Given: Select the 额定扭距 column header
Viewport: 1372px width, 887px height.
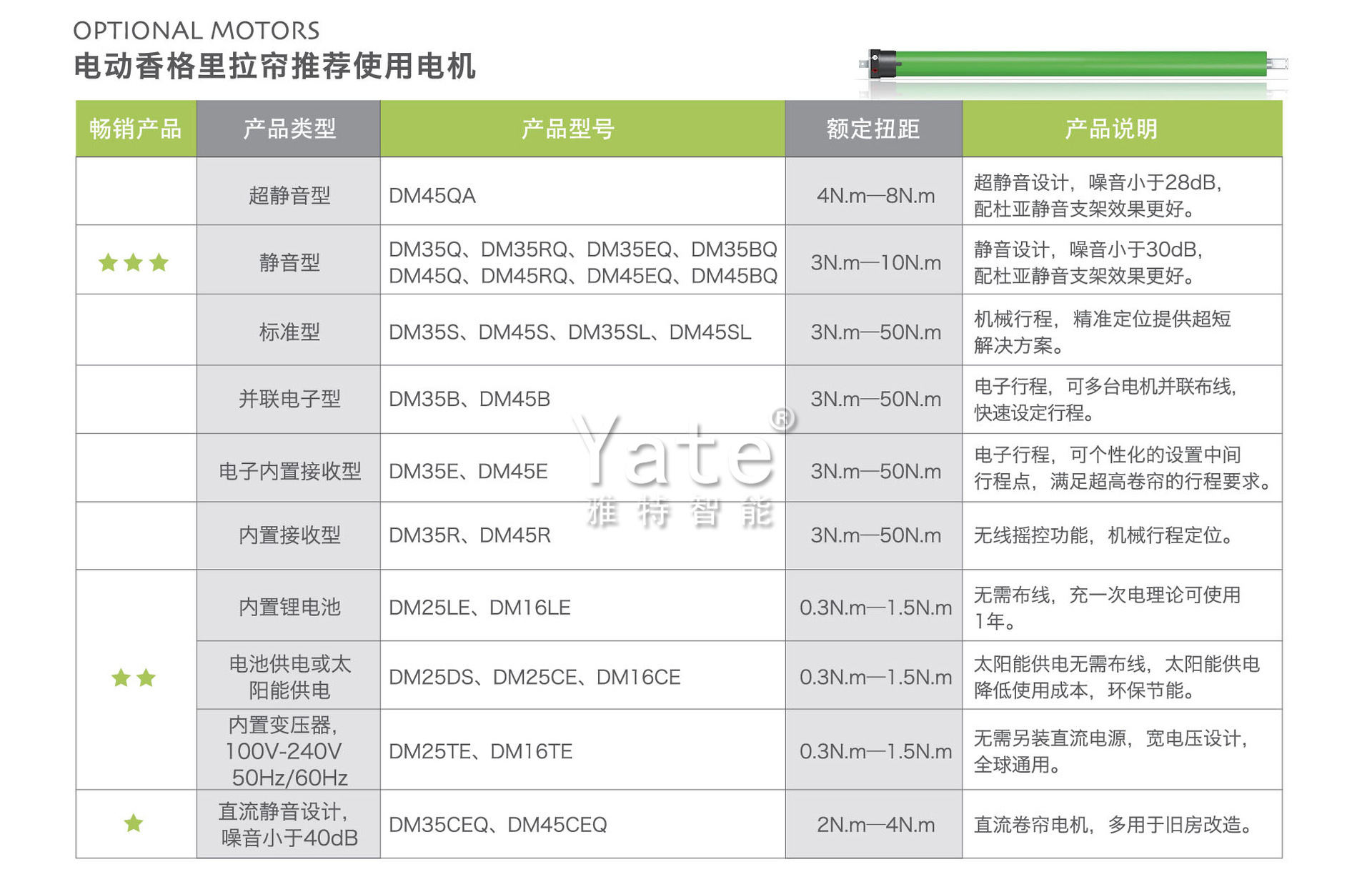Looking at the screenshot, I should [x=874, y=129].
